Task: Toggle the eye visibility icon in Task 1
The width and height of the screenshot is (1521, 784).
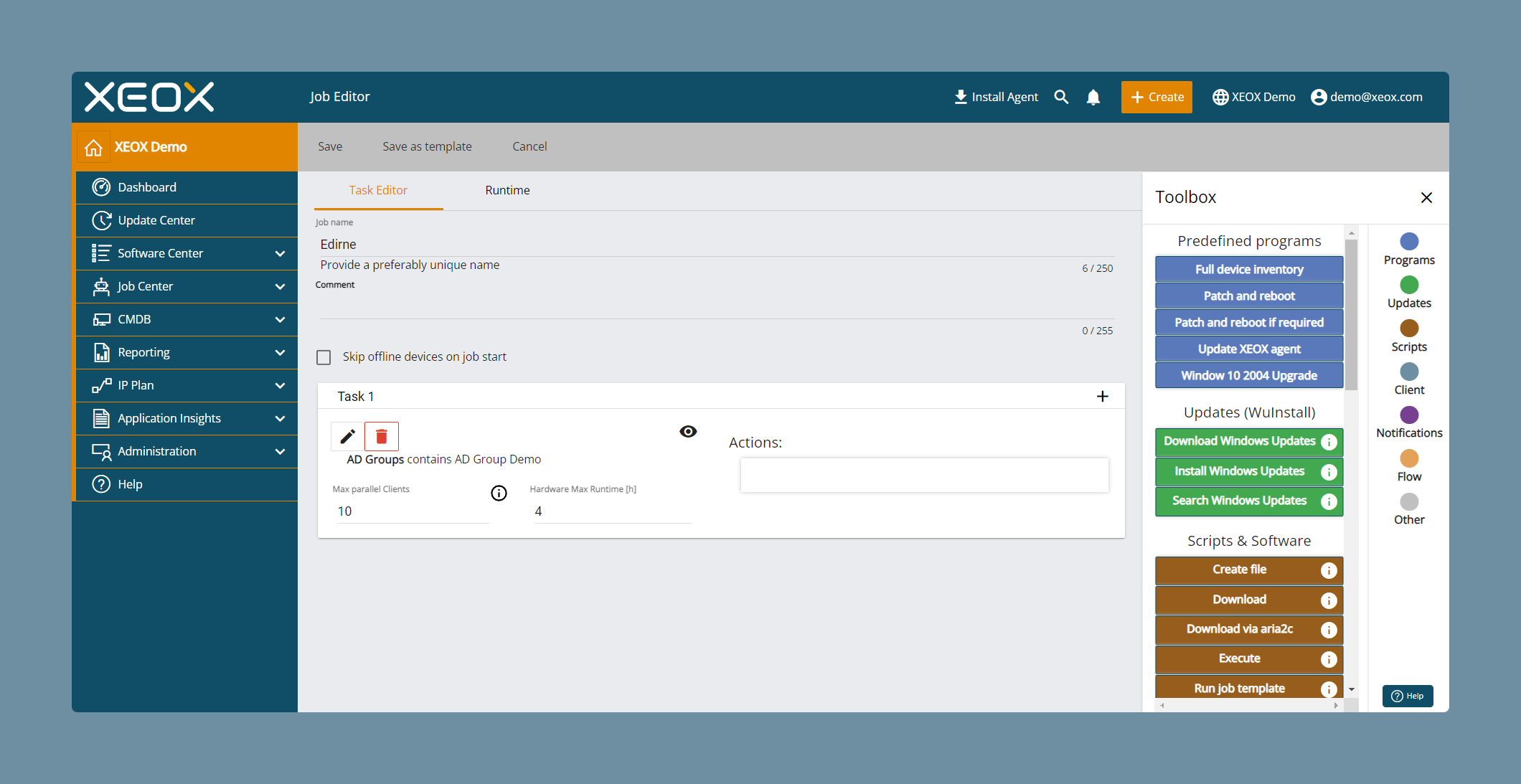Action: (688, 431)
